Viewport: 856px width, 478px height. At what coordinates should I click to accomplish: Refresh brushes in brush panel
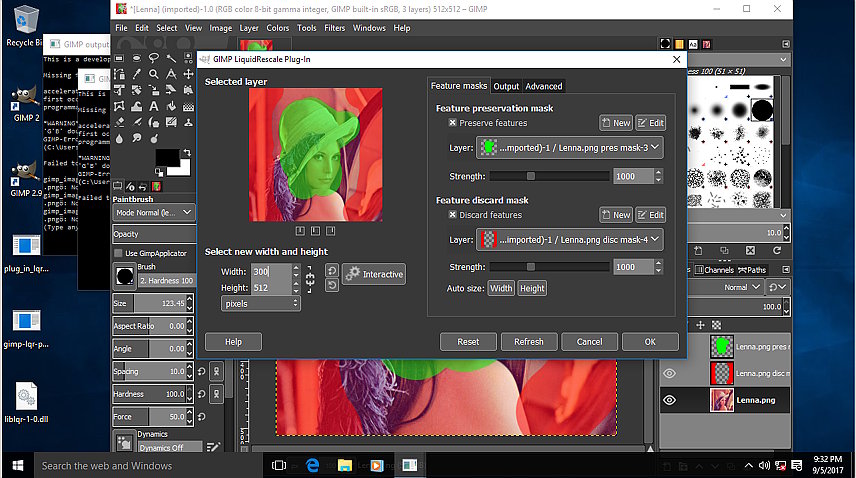[x=777, y=250]
